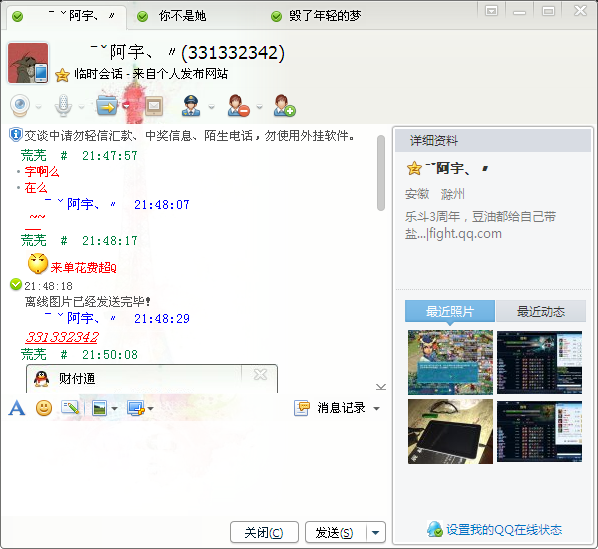Open the game character photo thumbnail
The height and width of the screenshot is (549, 598).
tap(450, 362)
